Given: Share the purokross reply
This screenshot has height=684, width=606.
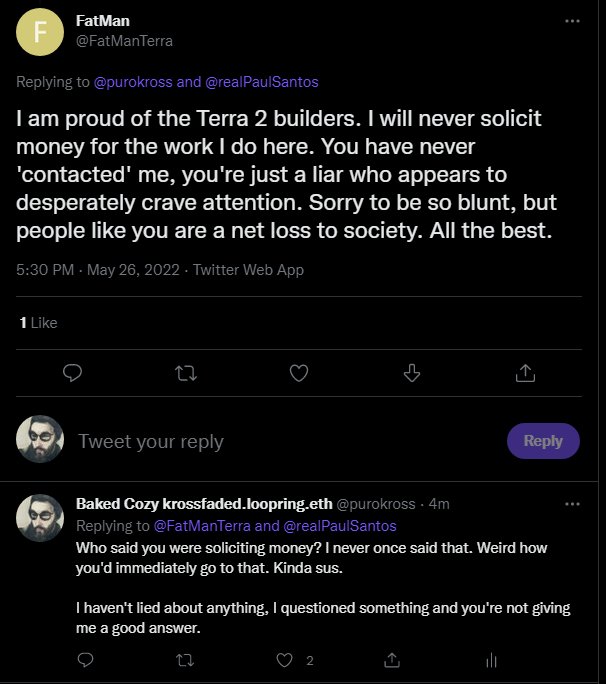Looking at the screenshot, I should pyautogui.click(x=392, y=659).
